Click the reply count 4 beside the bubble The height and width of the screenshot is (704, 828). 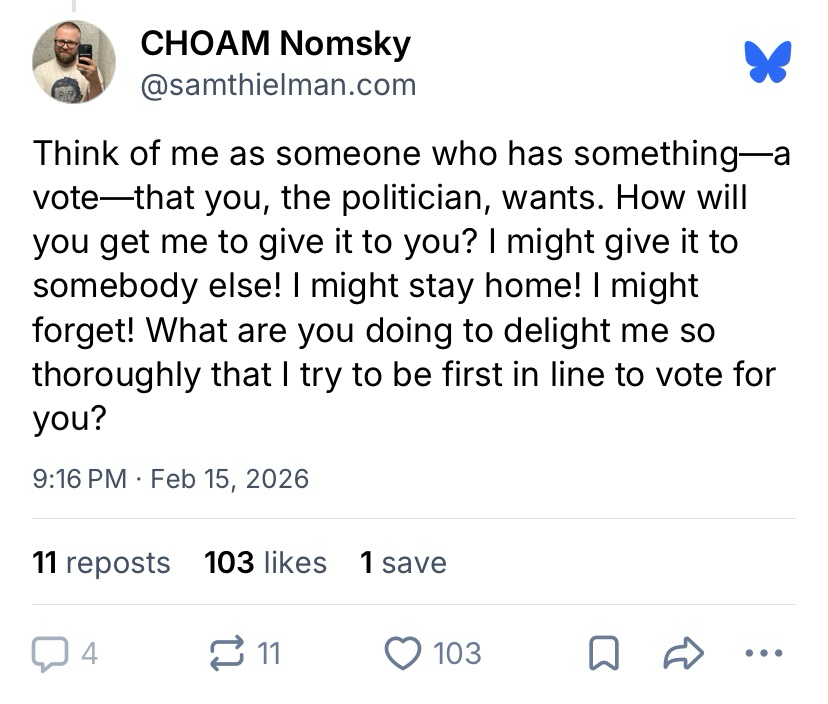pyautogui.click(x=89, y=654)
